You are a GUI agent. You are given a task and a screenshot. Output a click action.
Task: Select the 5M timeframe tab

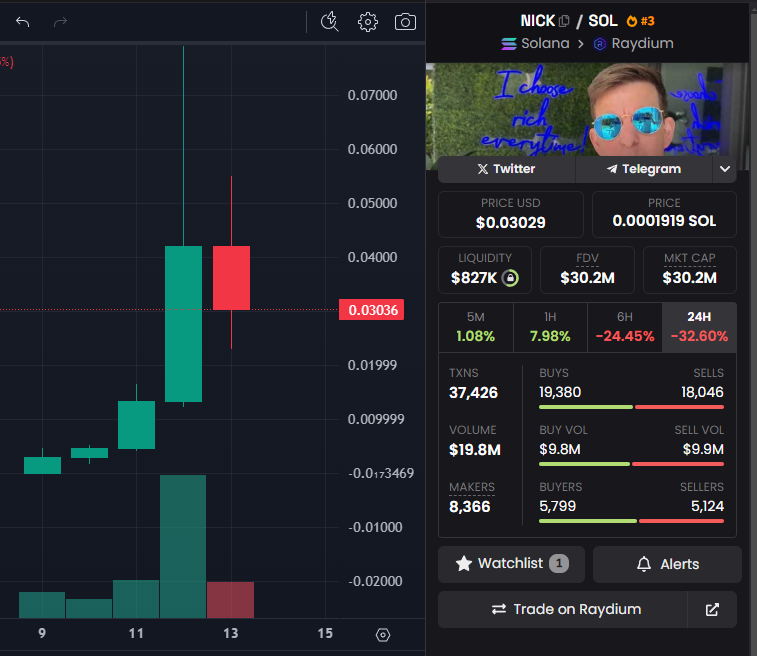click(476, 327)
